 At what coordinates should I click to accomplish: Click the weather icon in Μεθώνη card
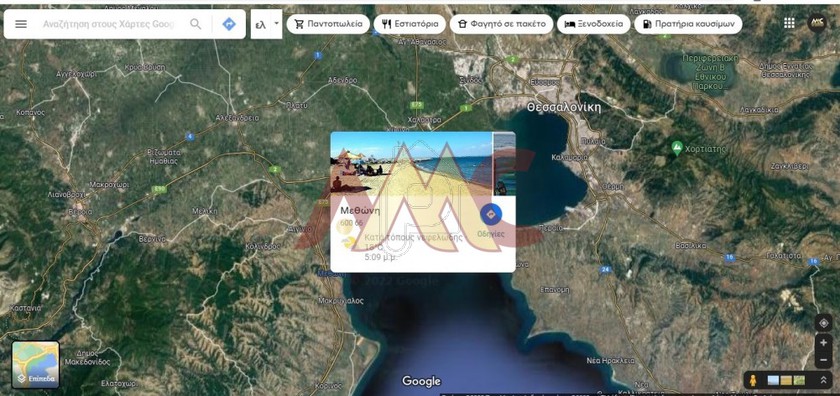tap(349, 243)
